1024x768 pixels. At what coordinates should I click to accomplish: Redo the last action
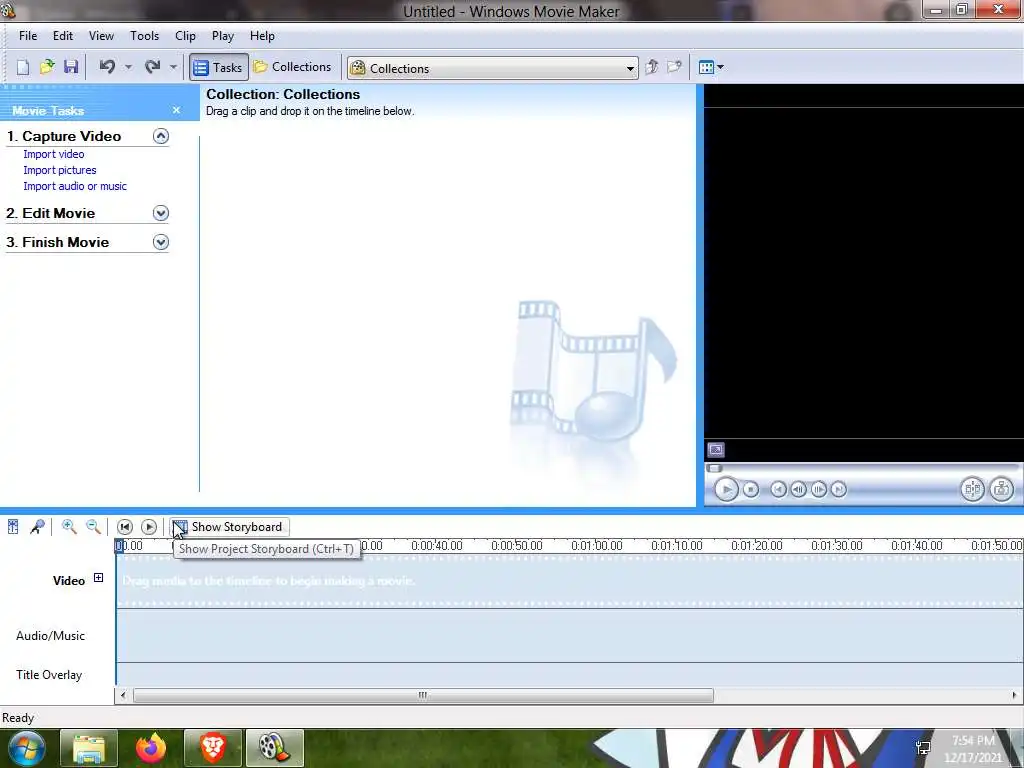coord(153,67)
